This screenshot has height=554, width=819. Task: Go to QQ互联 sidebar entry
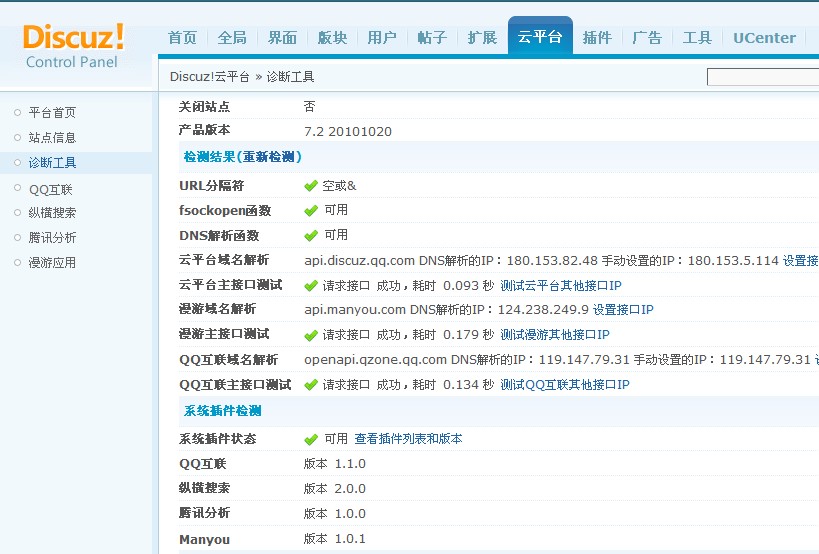pyautogui.click(x=50, y=189)
